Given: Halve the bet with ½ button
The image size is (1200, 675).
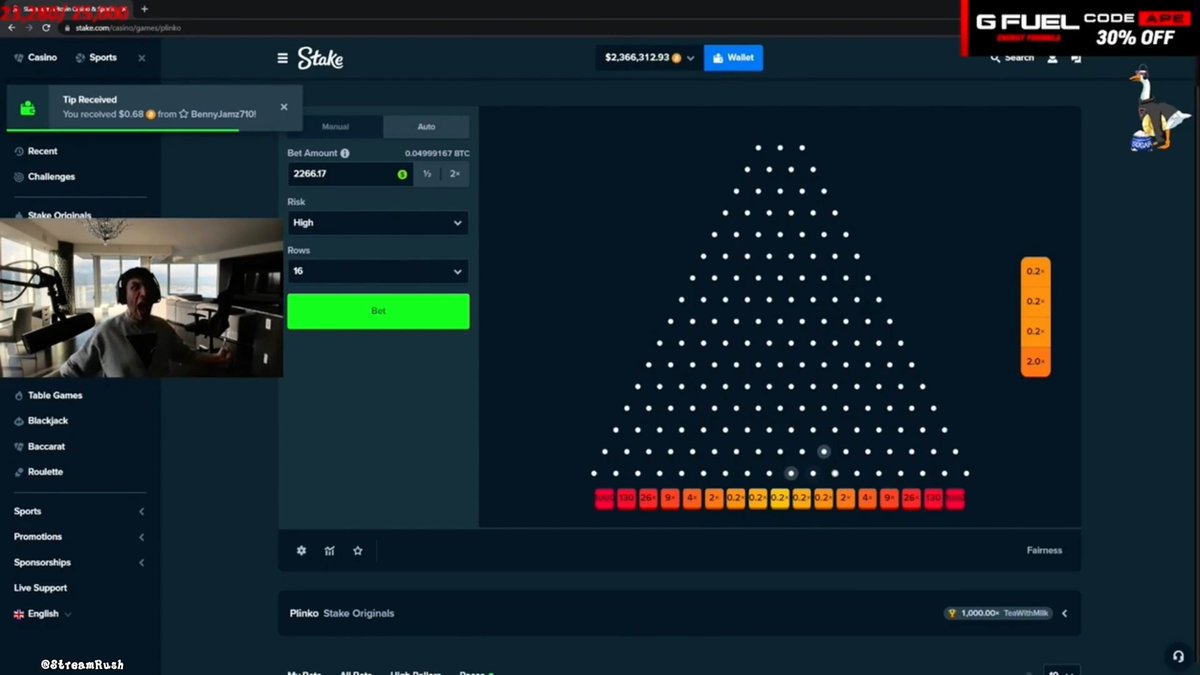Looking at the screenshot, I should [427, 174].
